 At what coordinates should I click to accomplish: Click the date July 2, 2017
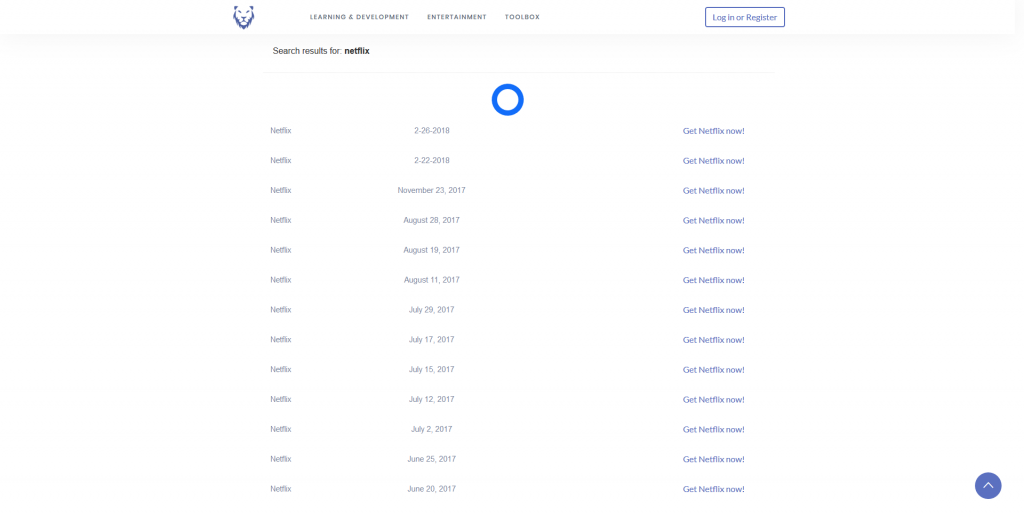(x=432, y=429)
